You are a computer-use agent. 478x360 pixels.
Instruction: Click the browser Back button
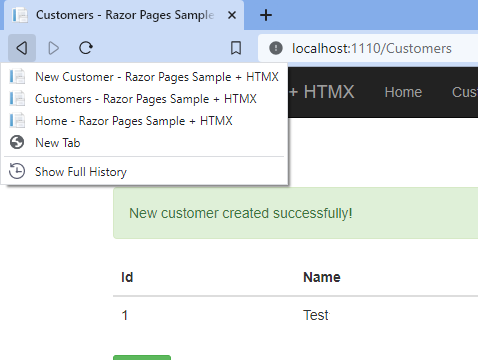click(x=22, y=48)
